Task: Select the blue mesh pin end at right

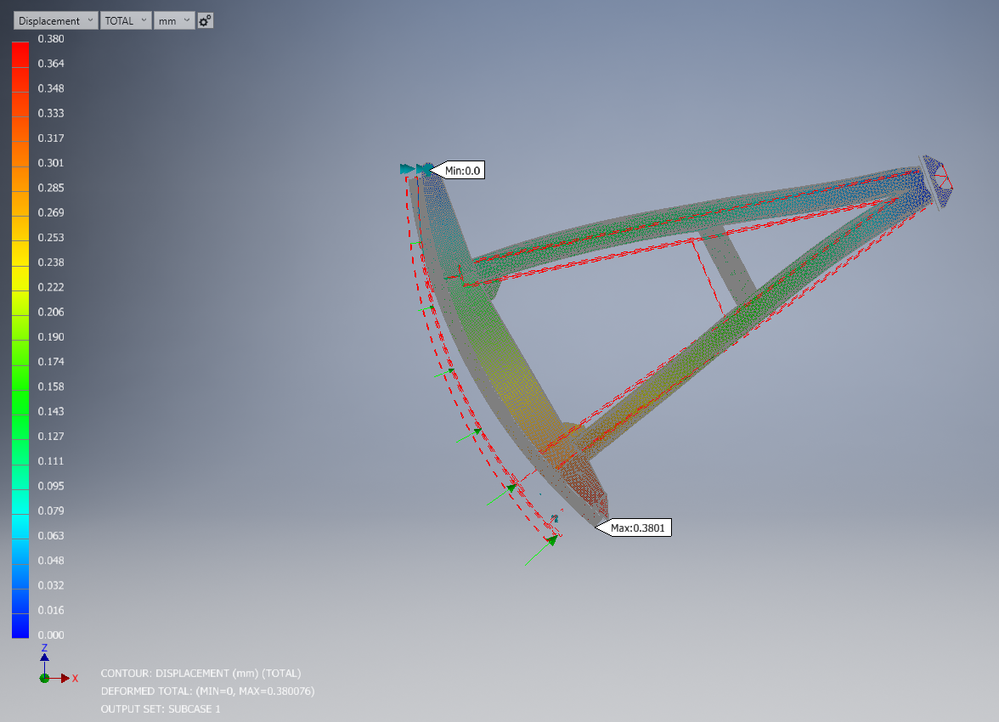Action: pyautogui.click(x=937, y=180)
